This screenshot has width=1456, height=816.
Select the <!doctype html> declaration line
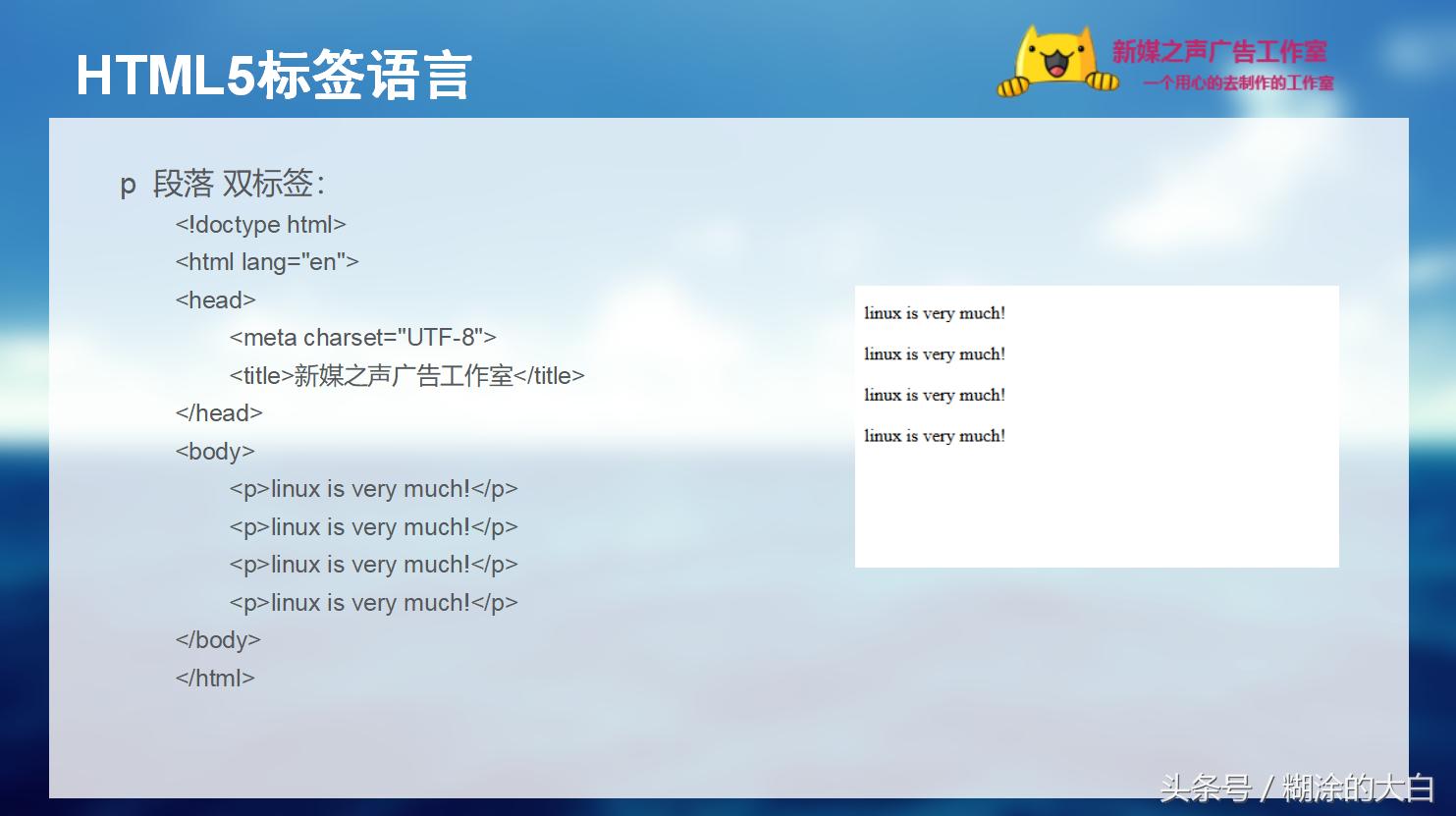[x=261, y=224]
